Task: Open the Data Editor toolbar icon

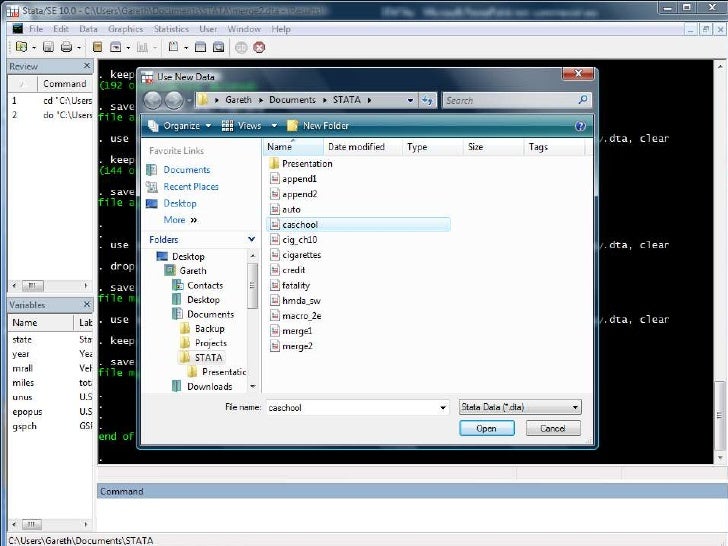Action: pyautogui.click(x=200, y=47)
